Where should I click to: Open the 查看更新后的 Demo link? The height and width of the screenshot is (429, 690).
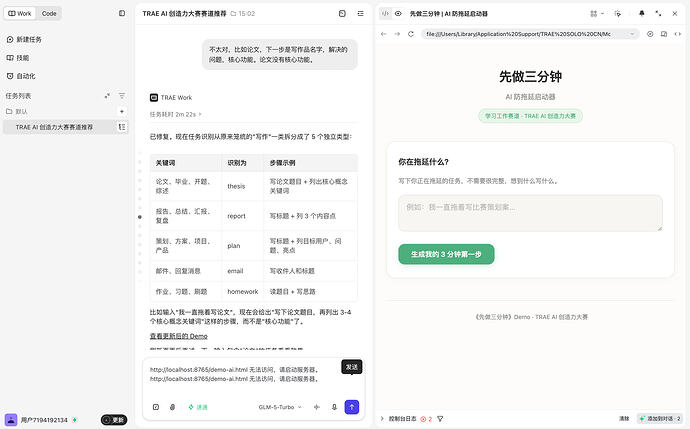pyautogui.click(x=179, y=336)
